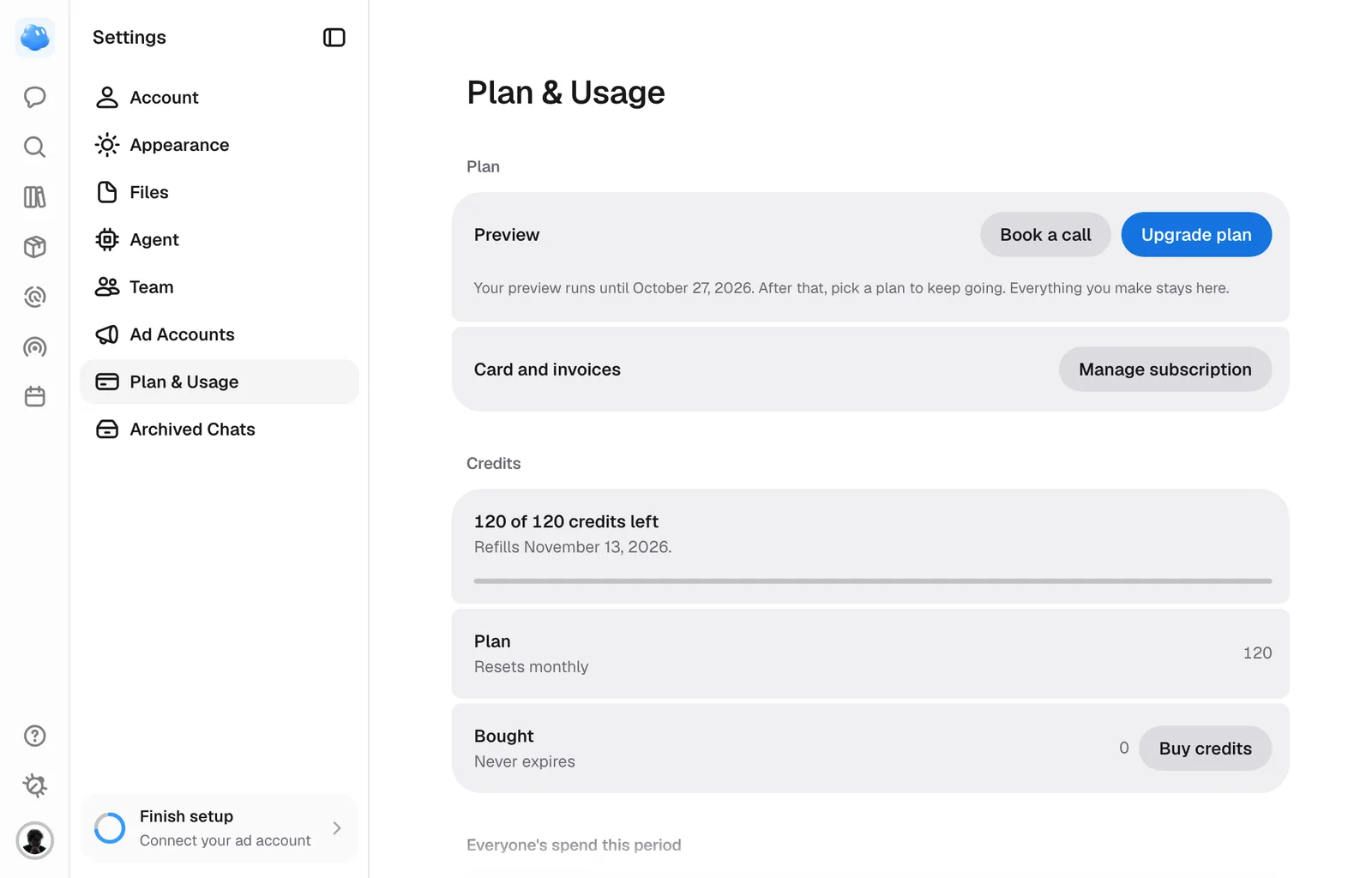The image size is (1372, 878).
Task: Click the 'Connect your ad account' text
Action: pos(226,840)
